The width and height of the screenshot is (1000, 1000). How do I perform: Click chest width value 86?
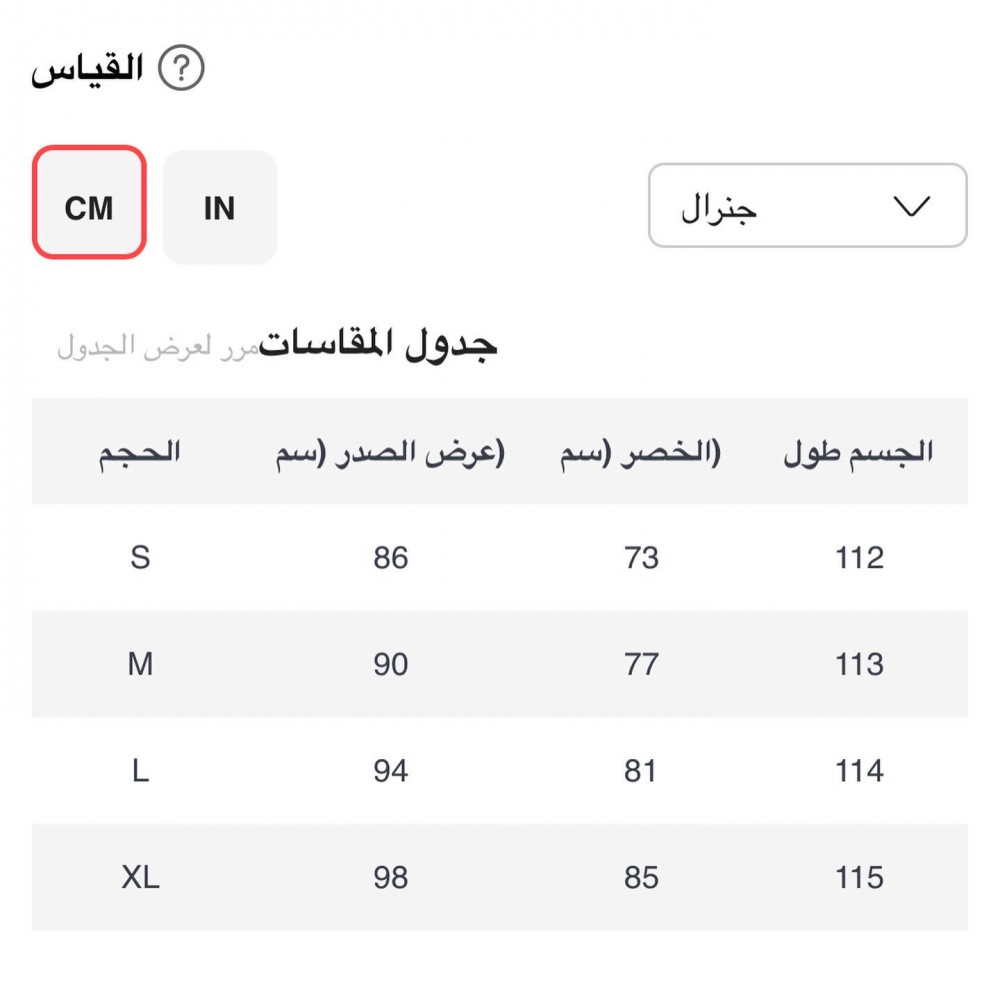tap(390, 557)
